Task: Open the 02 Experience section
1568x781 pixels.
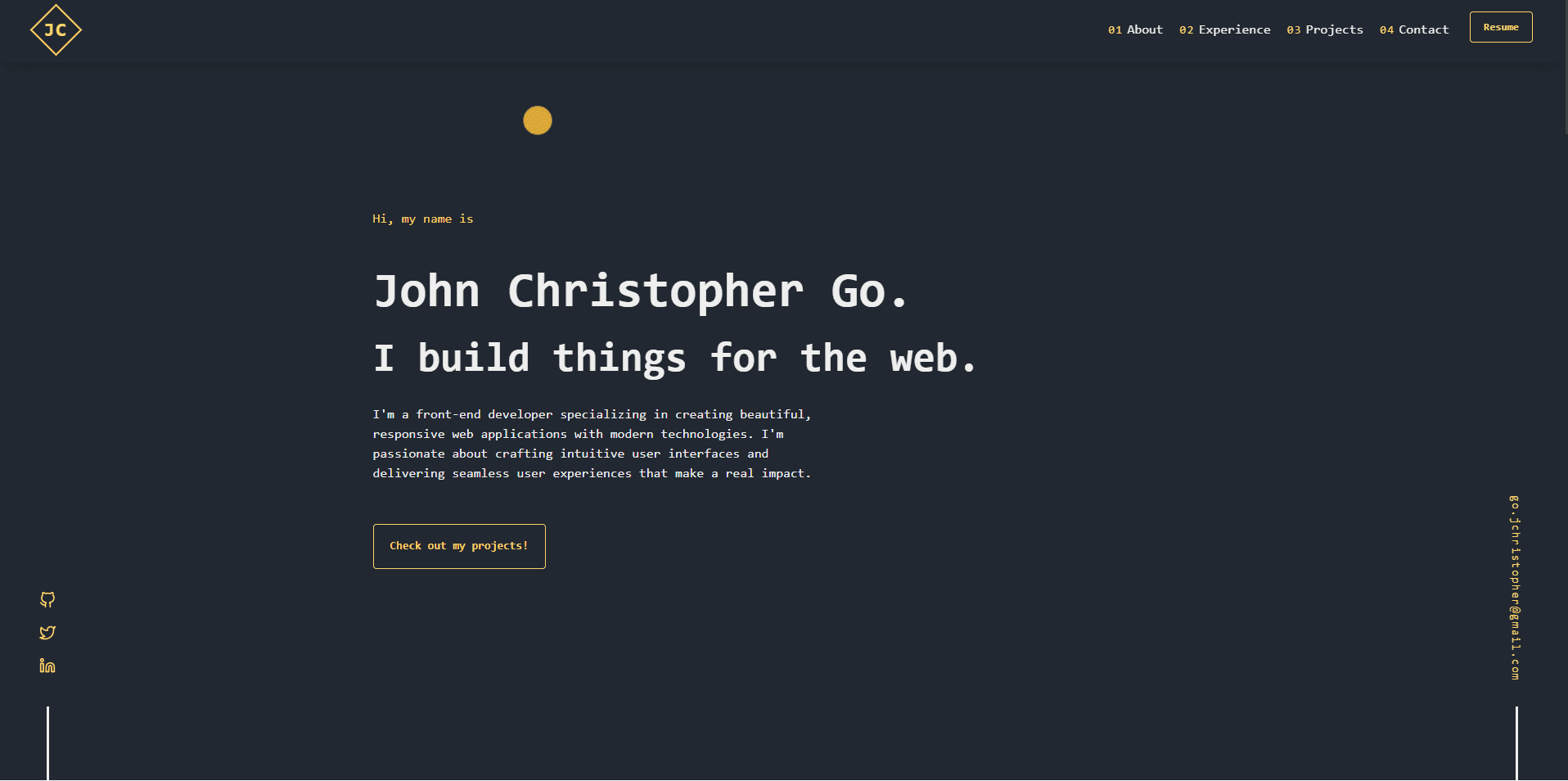Action: point(1224,29)
